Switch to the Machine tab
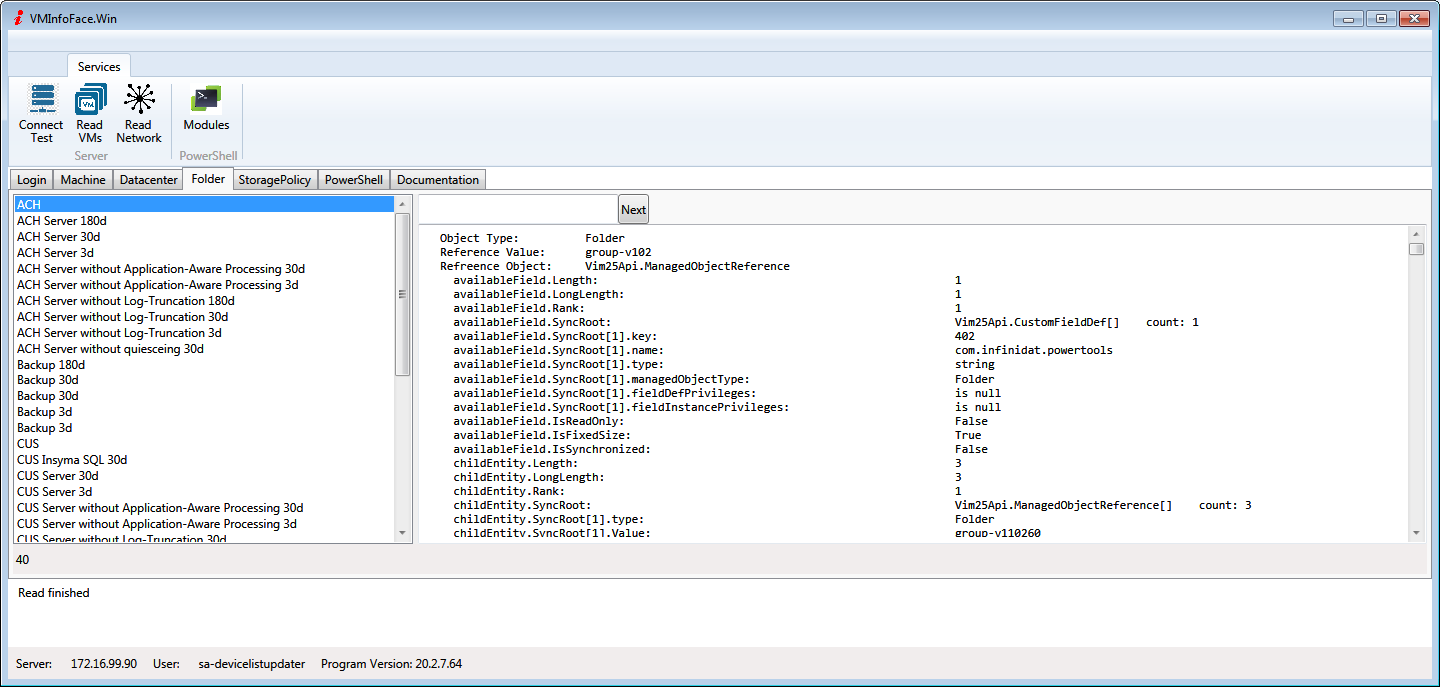The image size is (1440, 687). (83, 180)
